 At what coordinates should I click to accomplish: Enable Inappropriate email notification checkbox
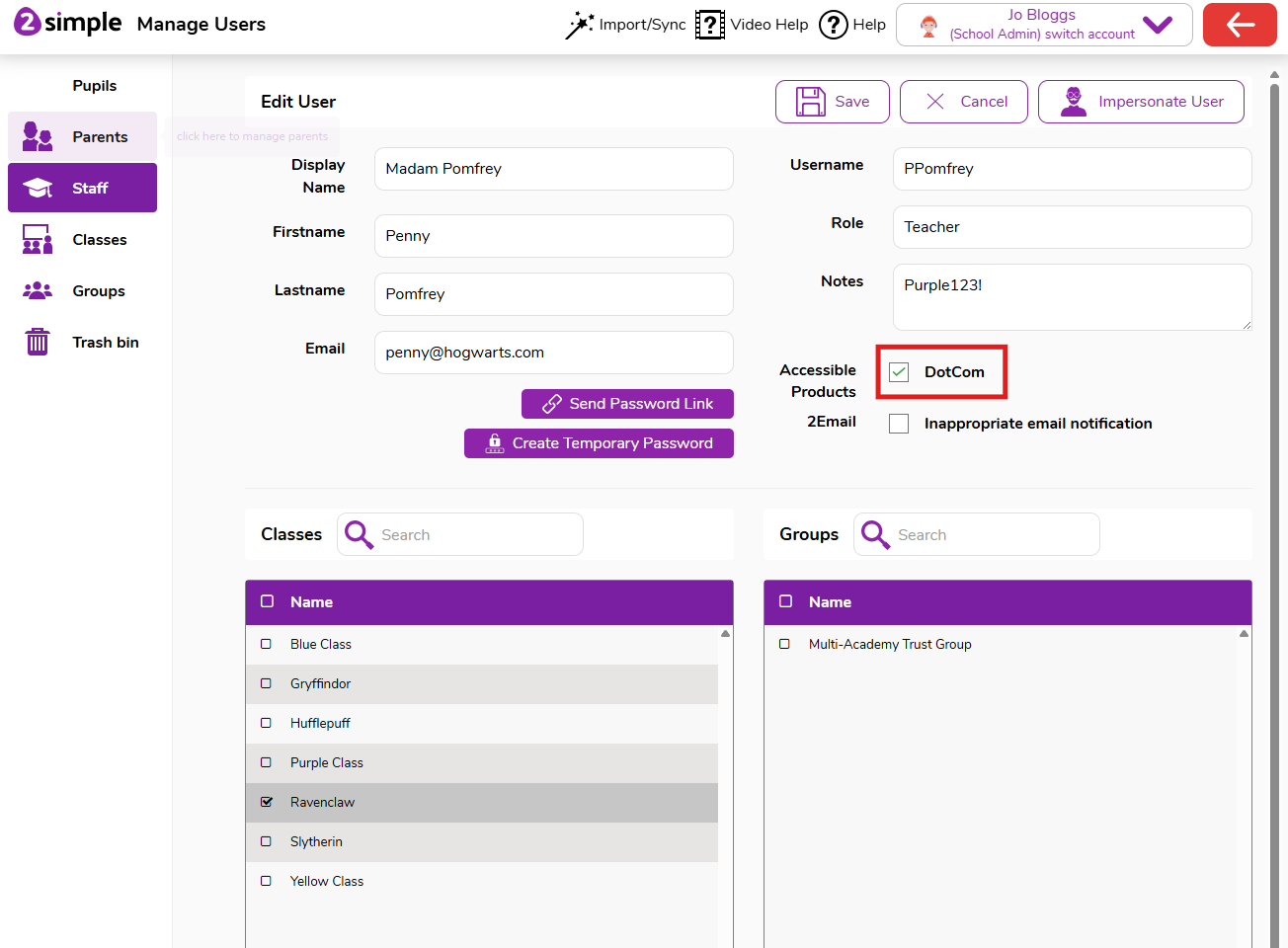(899, 424)
